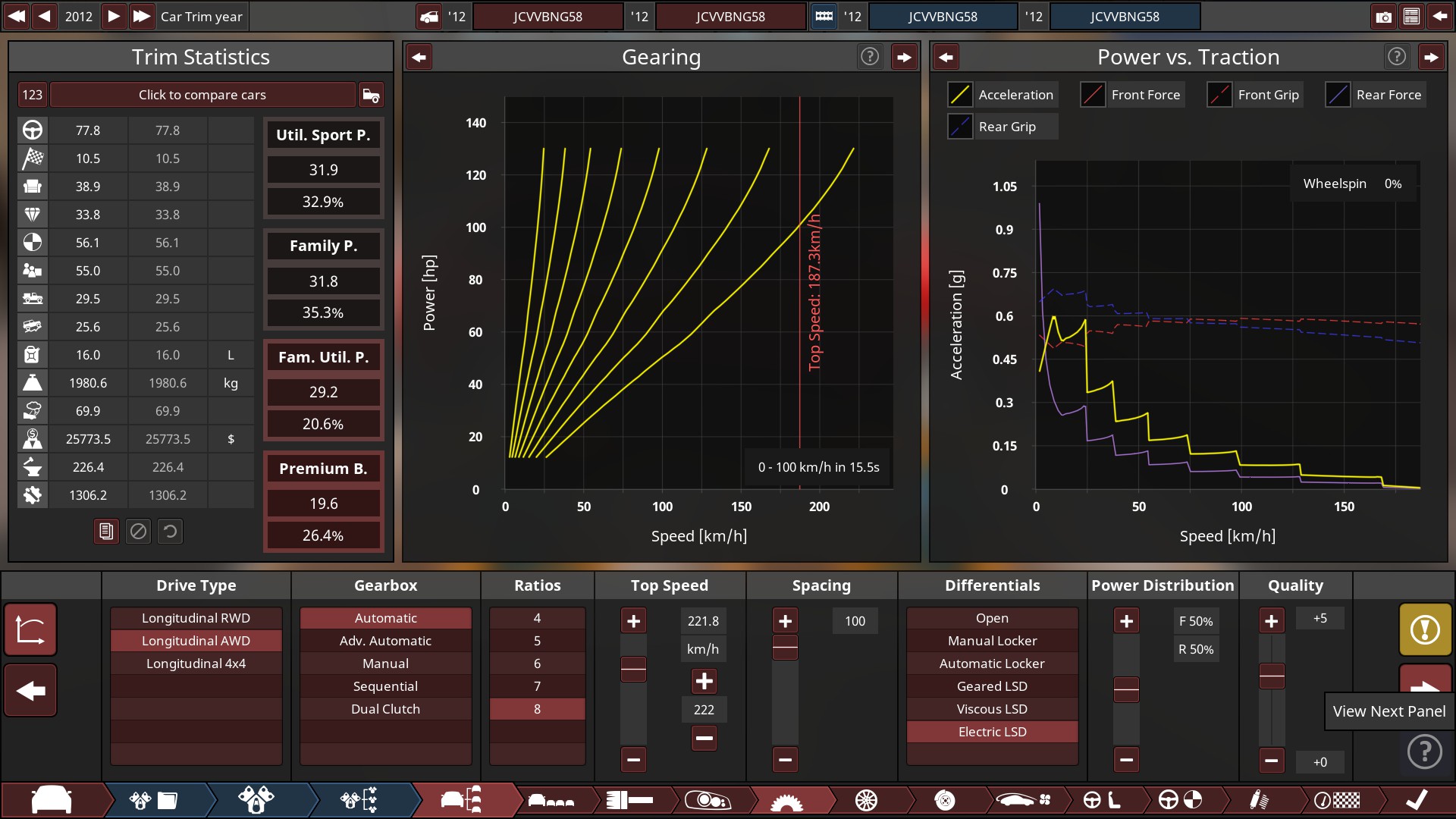Toggle Front Force graph line
The height and width of the screenshot is (819, 1456).
click(1093, 95)
